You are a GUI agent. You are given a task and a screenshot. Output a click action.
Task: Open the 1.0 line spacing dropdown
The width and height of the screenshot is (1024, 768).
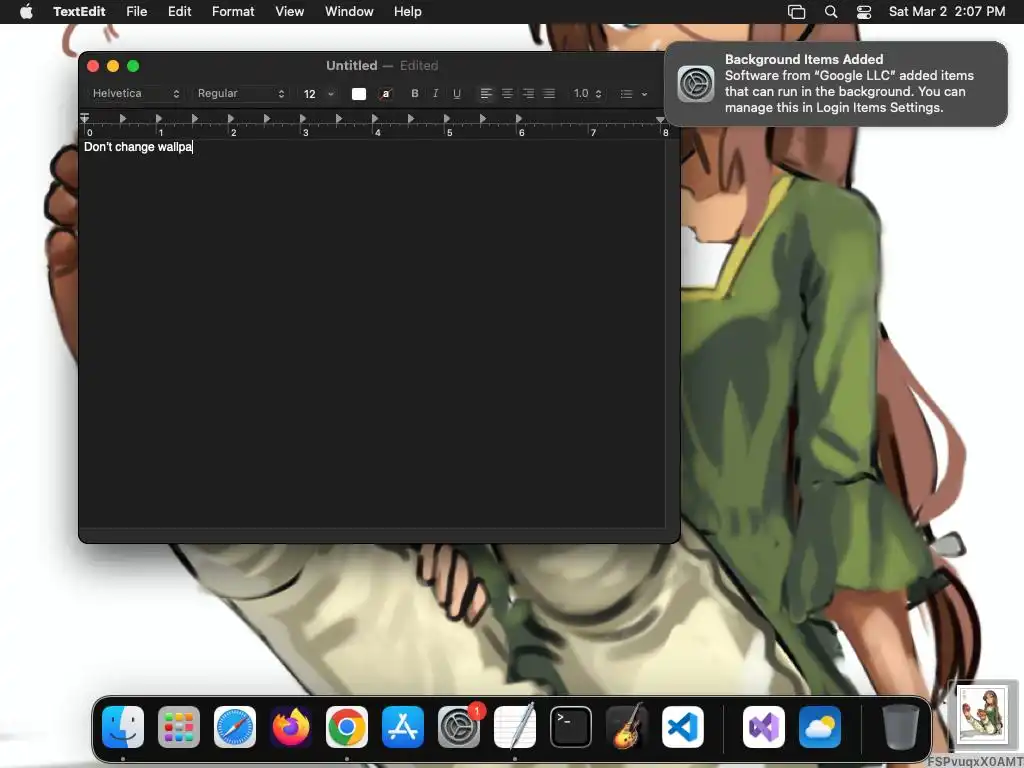pos(587,93)
